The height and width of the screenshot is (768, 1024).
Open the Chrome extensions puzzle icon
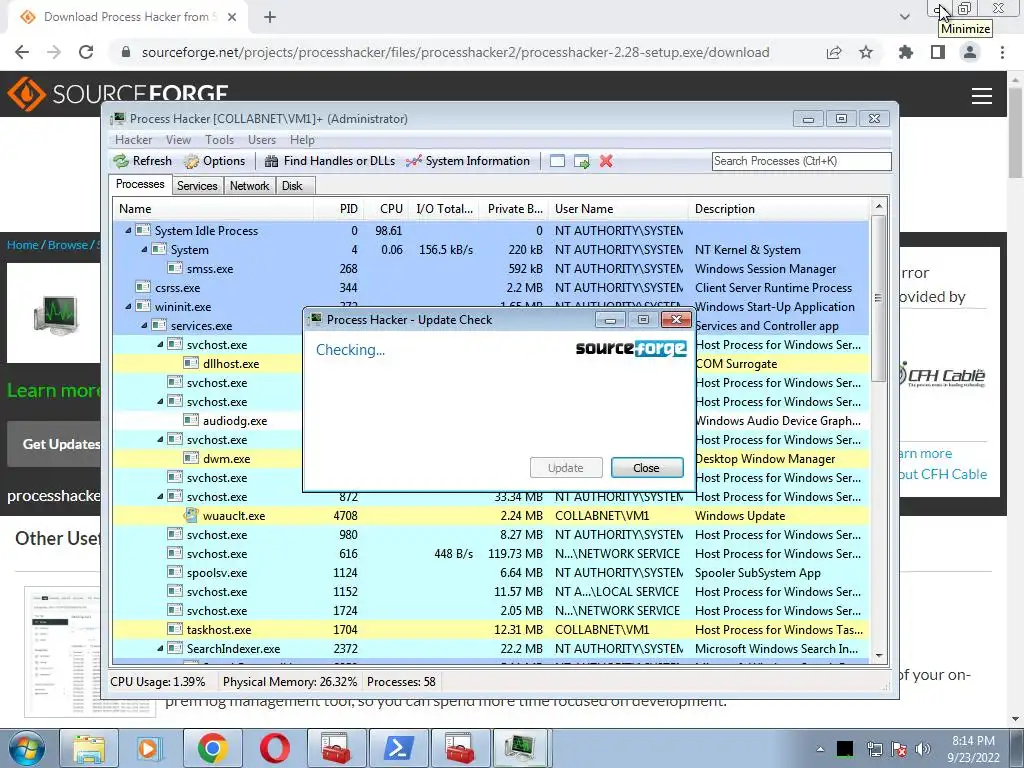pyautogui.click(x=906, y=52)
